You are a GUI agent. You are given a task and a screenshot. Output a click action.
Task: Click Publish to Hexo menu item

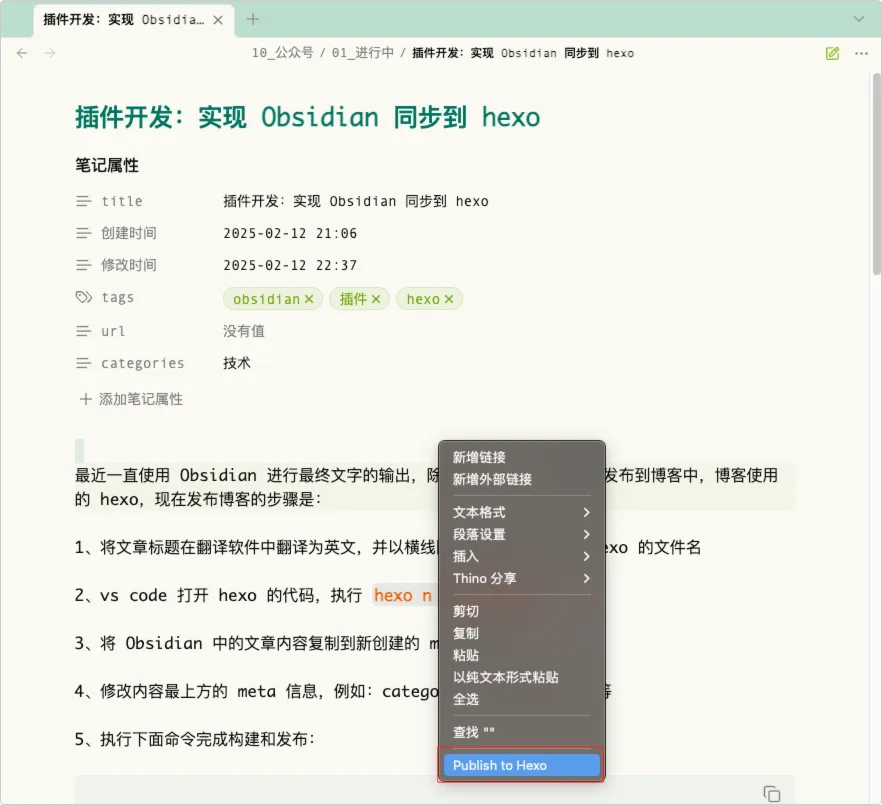[x=521, y=765]
